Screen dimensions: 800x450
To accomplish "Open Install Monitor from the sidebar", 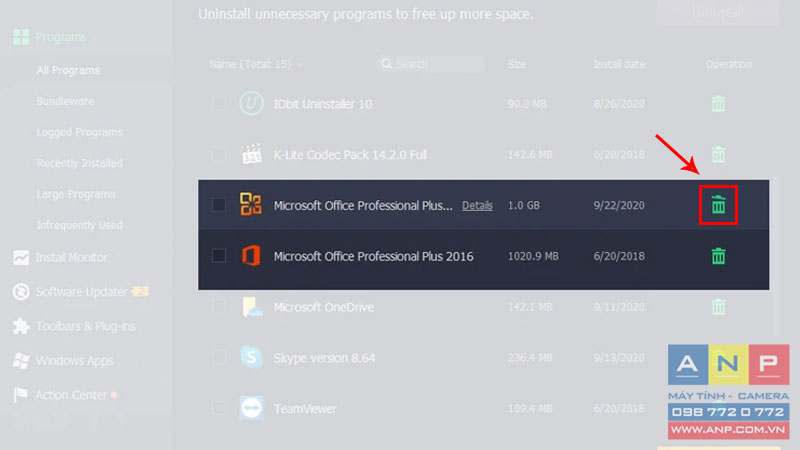I will click(x=71, y=258).
